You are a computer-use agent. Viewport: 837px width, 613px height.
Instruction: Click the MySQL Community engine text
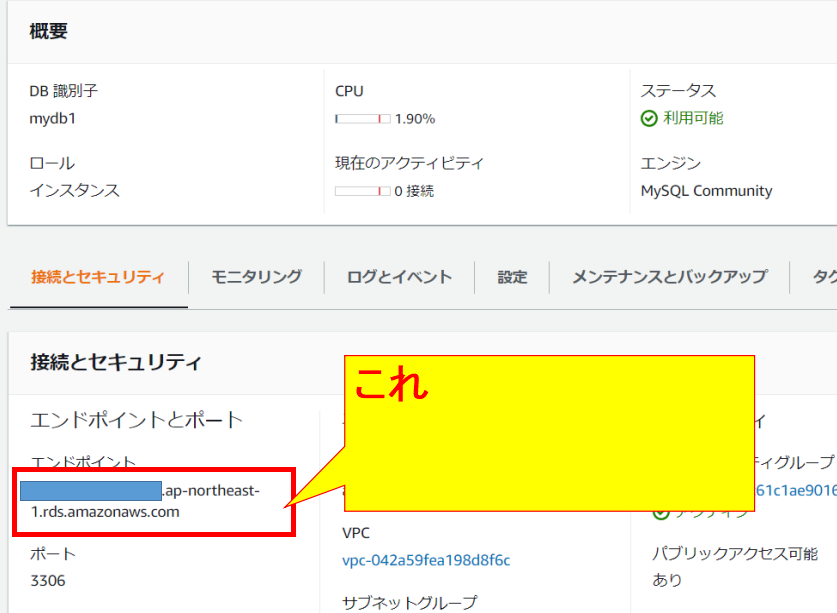coord(706,191)
